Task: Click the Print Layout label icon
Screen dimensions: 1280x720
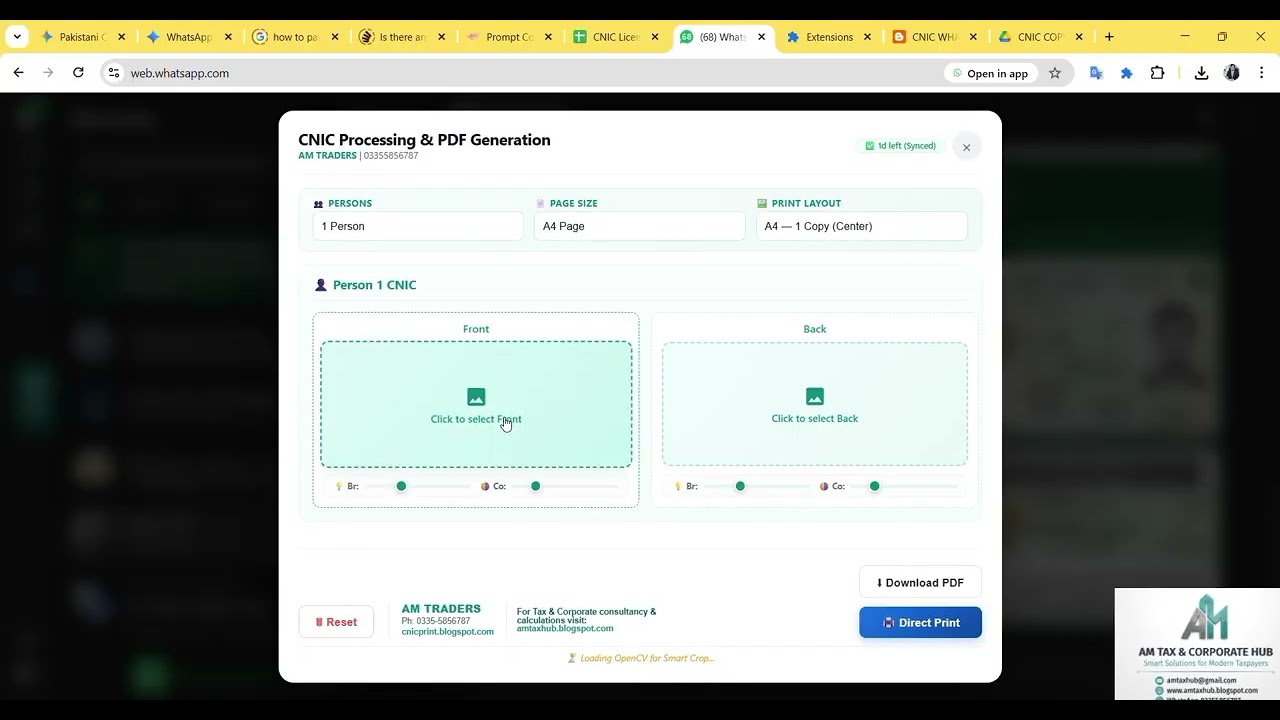Action: (762, 203)
